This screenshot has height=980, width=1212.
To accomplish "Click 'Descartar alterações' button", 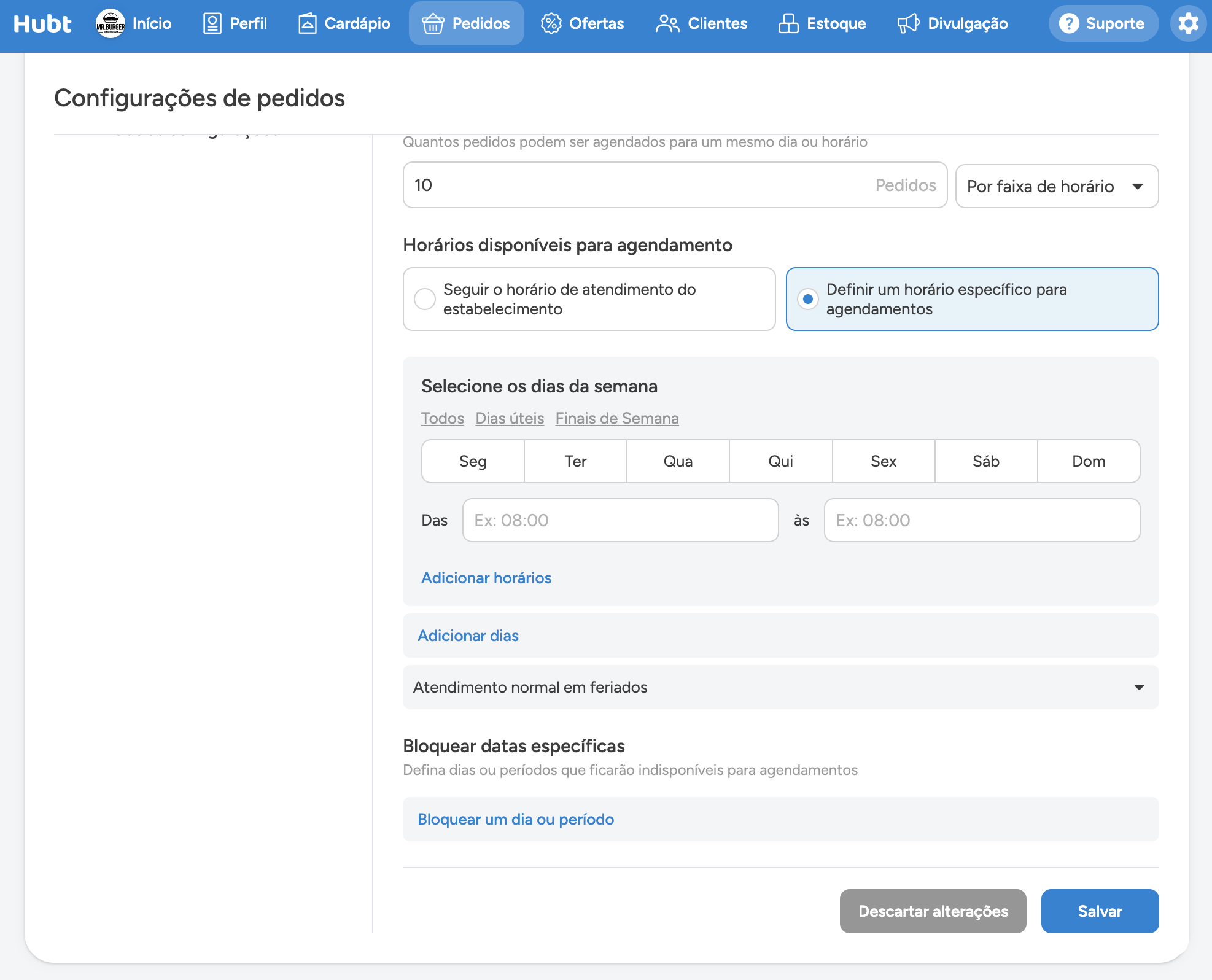I will point(933,911).
